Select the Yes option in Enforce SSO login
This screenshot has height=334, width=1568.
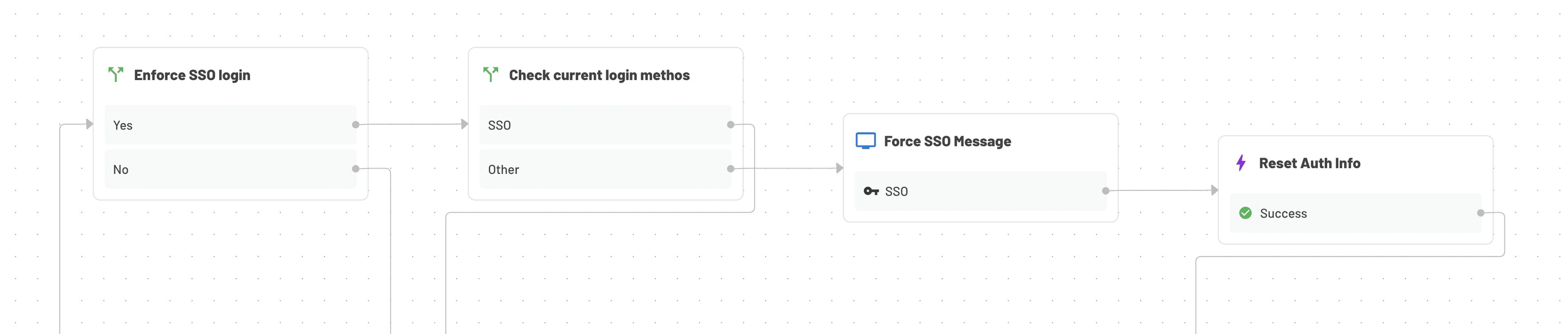230,125
